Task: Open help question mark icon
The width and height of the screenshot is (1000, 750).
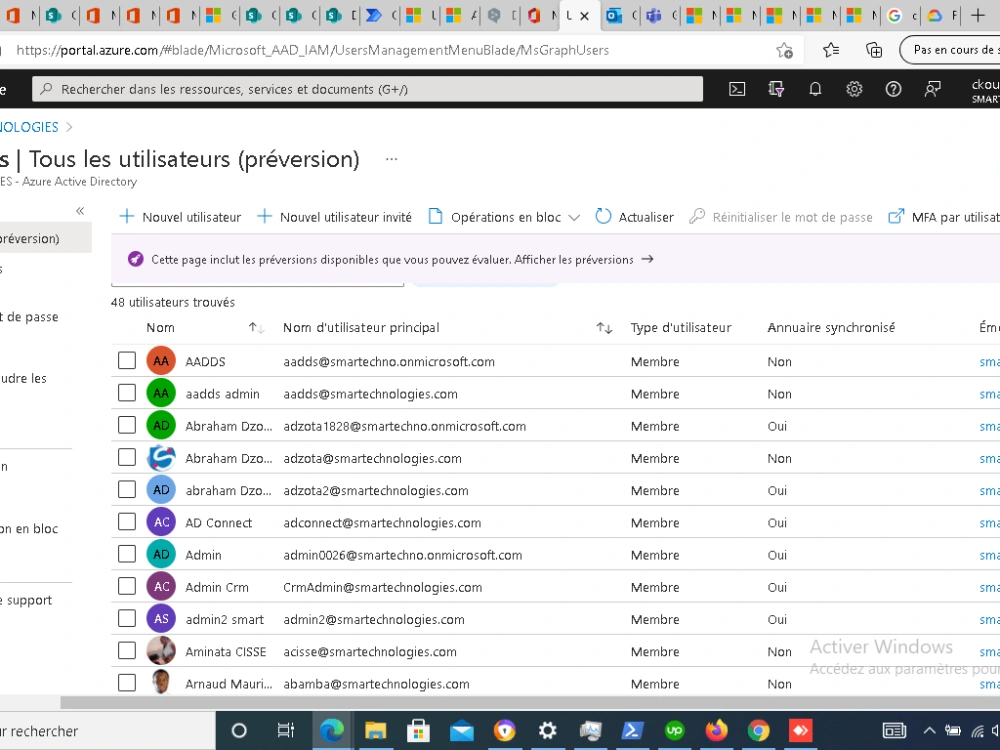Action: click(893, 89)
